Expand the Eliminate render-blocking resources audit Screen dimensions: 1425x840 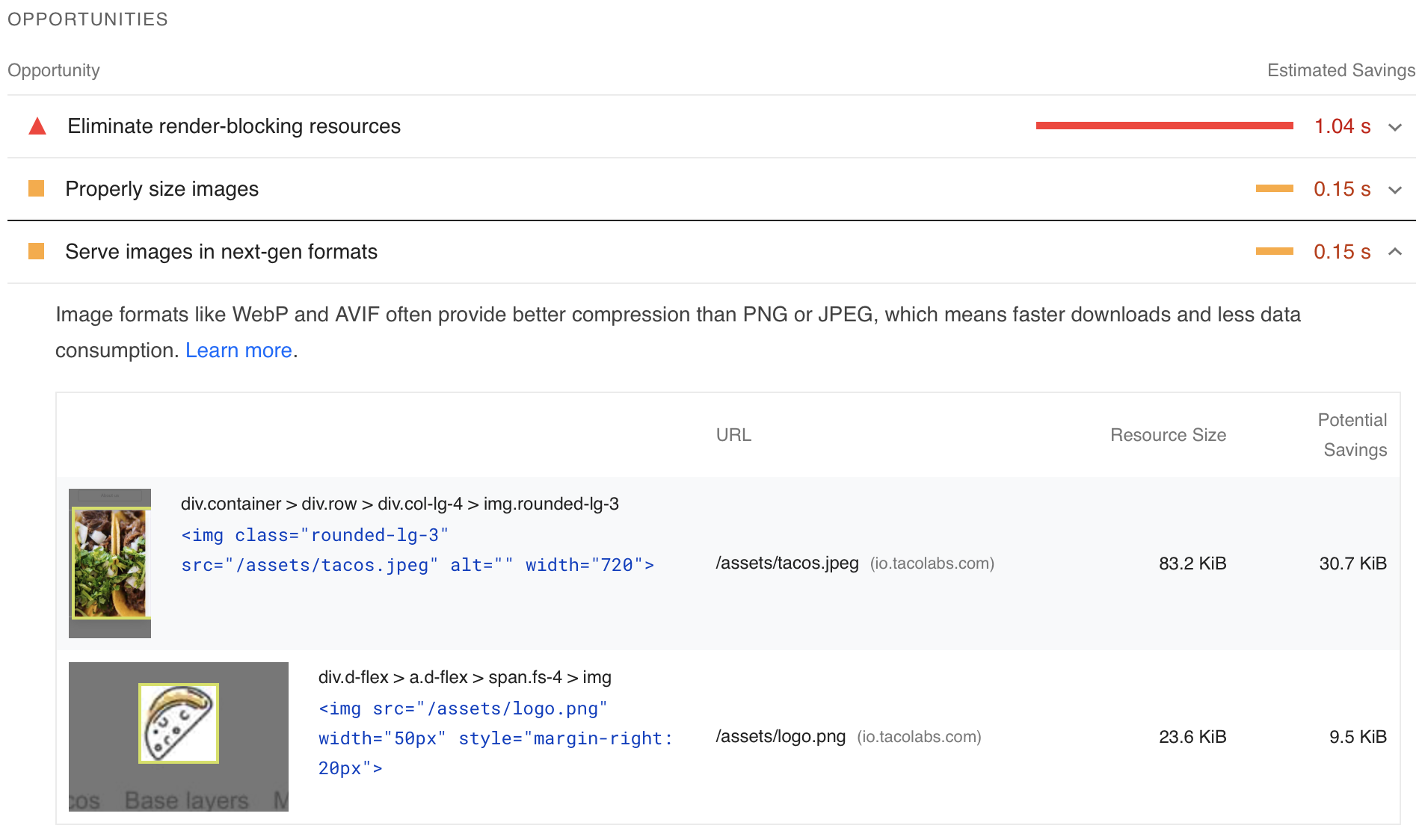[x=1395, y=127]
